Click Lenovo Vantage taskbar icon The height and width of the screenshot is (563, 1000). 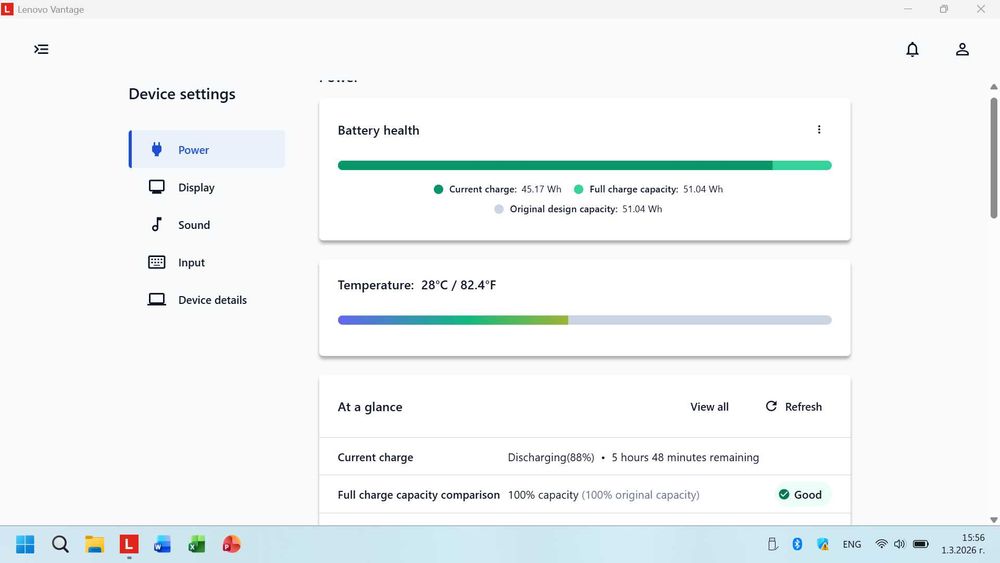pyautogui.click(x=129, y=545)
